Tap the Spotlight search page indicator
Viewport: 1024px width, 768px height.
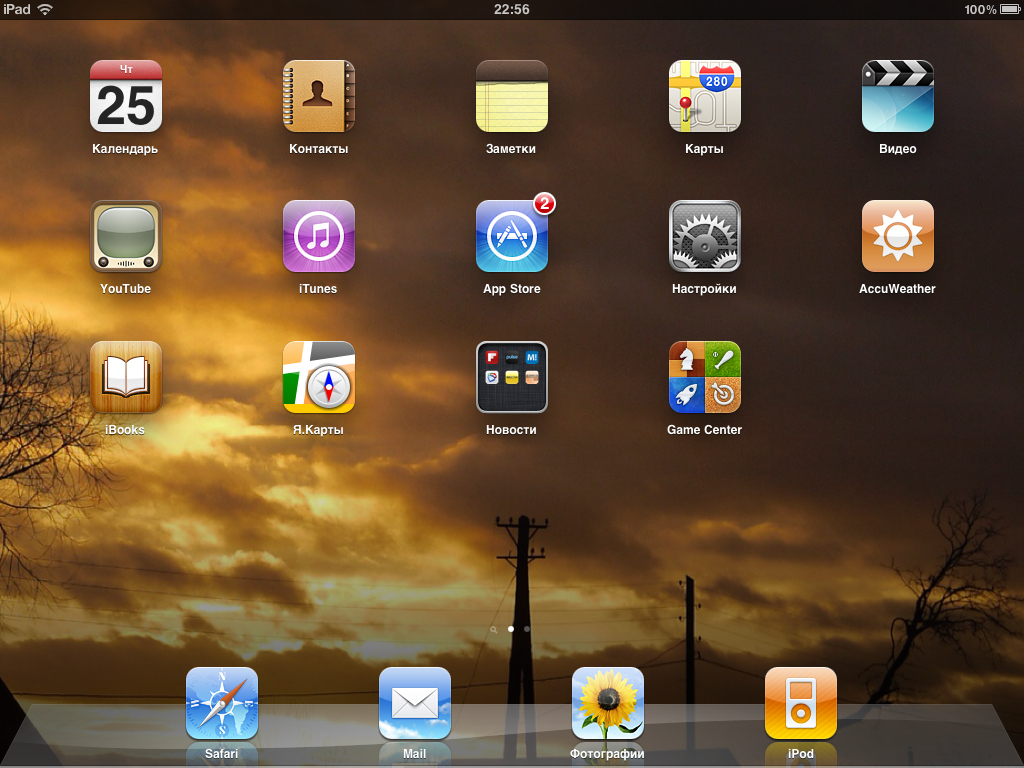coord(494,630)
